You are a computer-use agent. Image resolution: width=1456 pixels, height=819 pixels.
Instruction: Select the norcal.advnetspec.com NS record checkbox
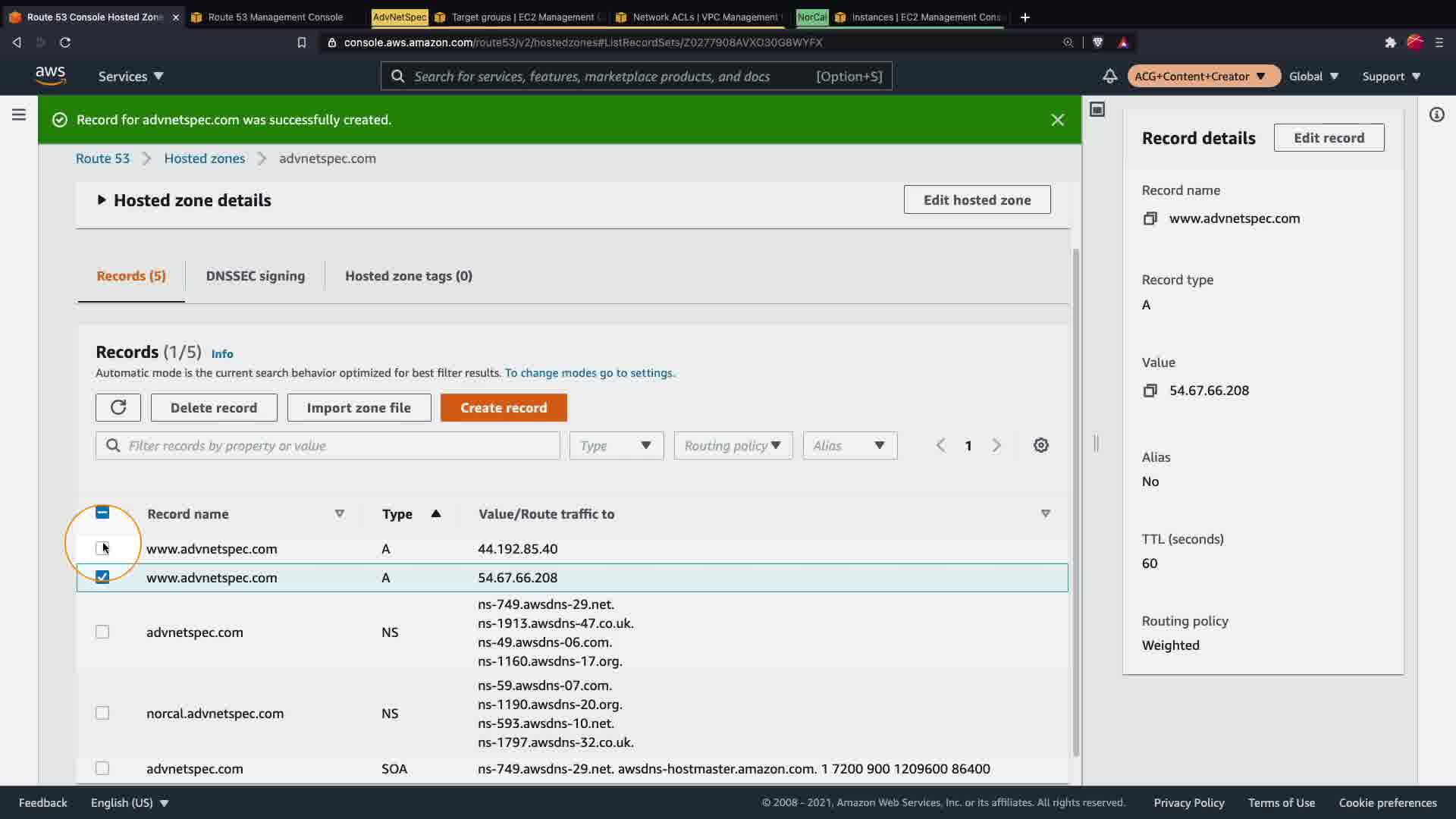coord(102,713)
